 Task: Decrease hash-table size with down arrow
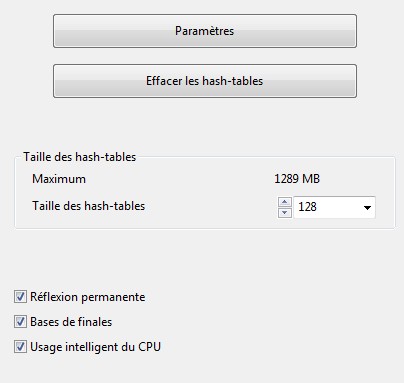pos(285,213)
